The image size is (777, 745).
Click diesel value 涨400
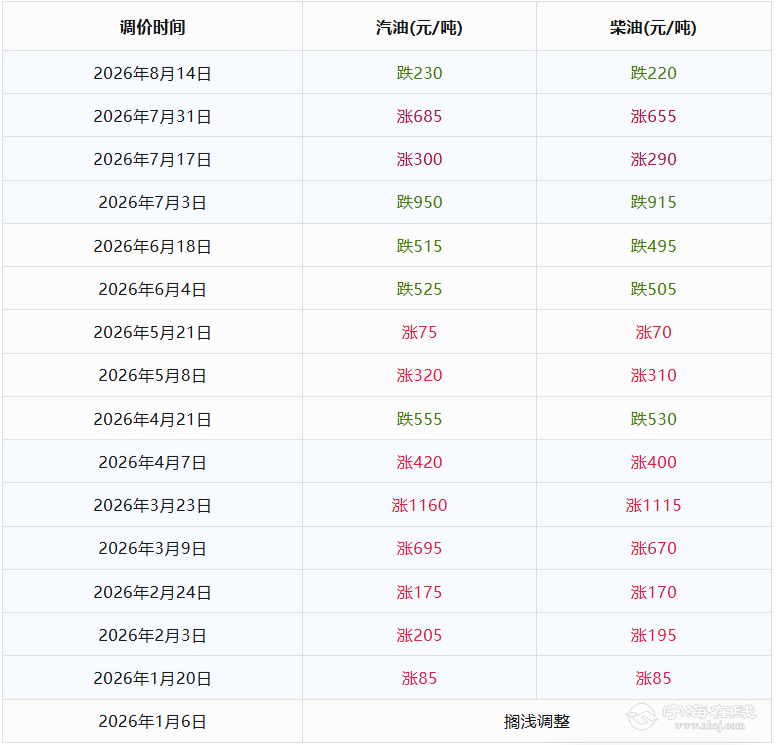[653, 462]
